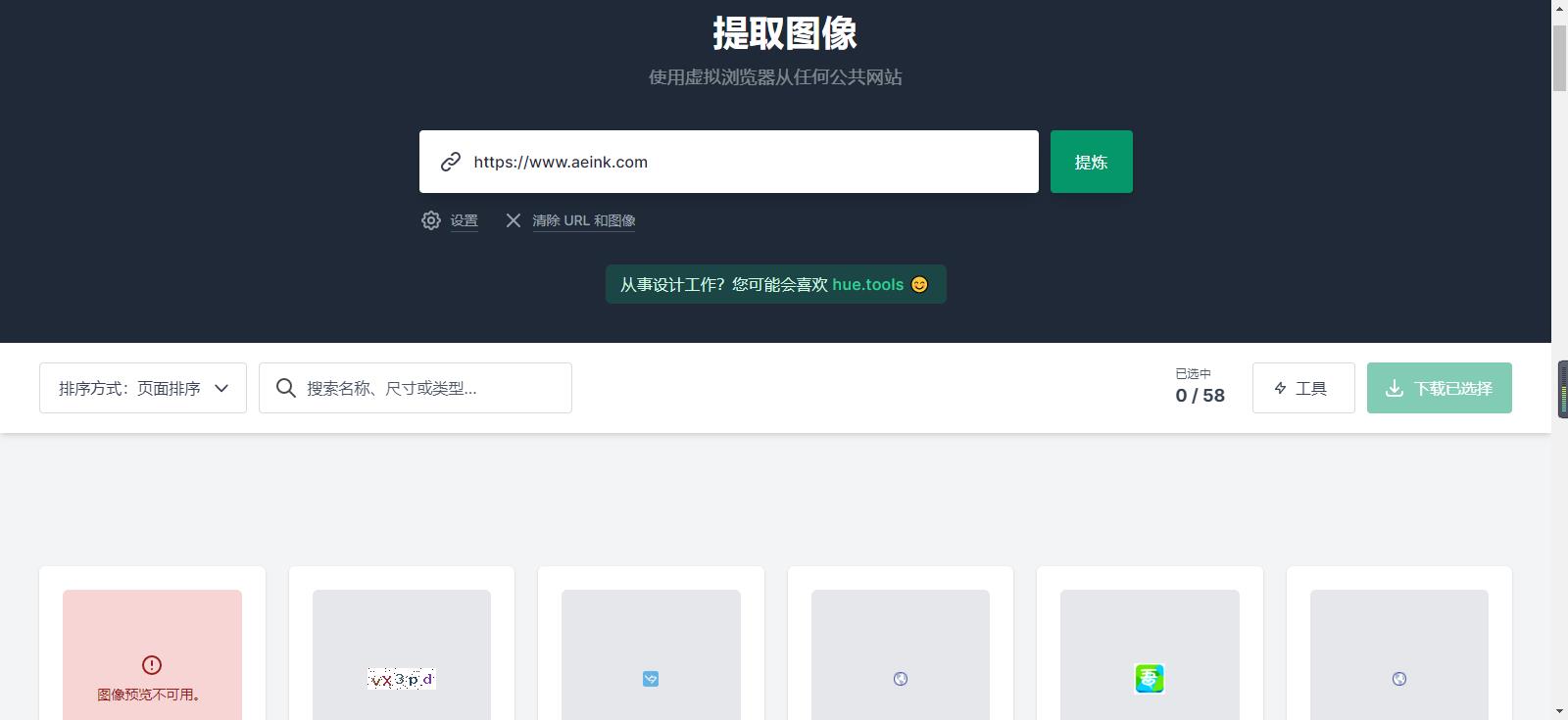This screenshot has height=720, width=1568.
Task: Focus the URL input field
Action: (x=745, y=162)
